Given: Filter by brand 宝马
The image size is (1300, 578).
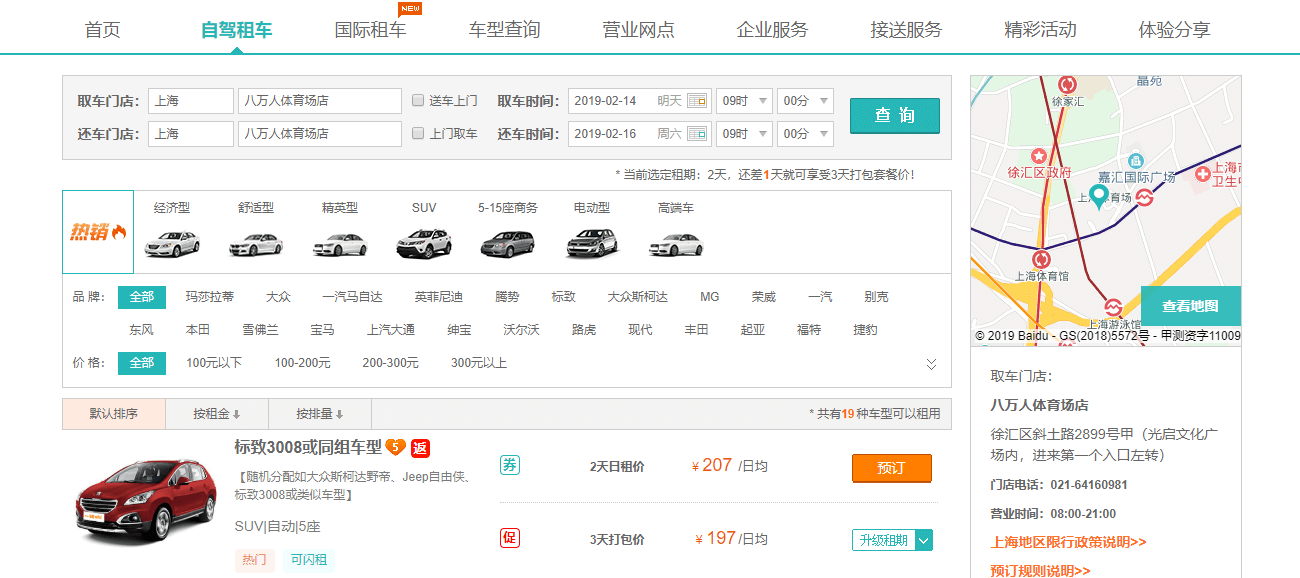Looking at the screenshot, I should 322,330.
